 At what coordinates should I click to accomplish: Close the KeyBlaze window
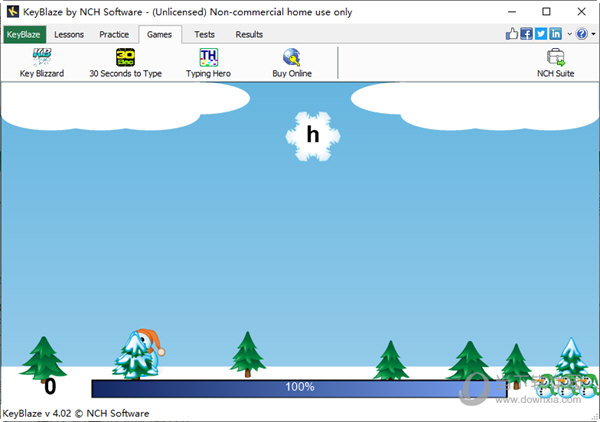pyautogui.click(x=581, y=12)
